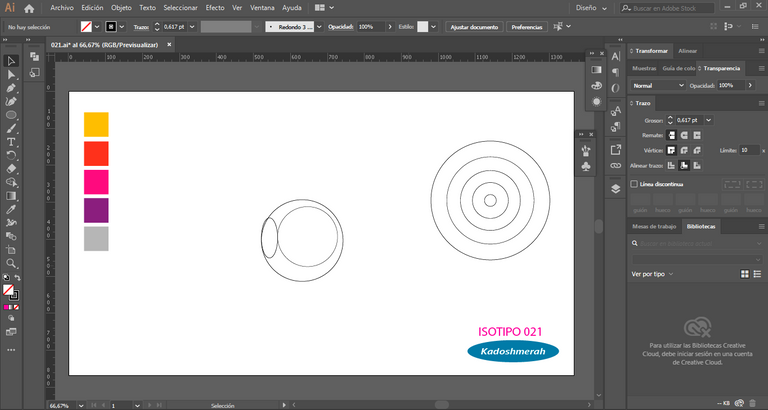Switch to the Muestras tab
Image resolution: width=768 pixels, height=410 pixels.
644,69
